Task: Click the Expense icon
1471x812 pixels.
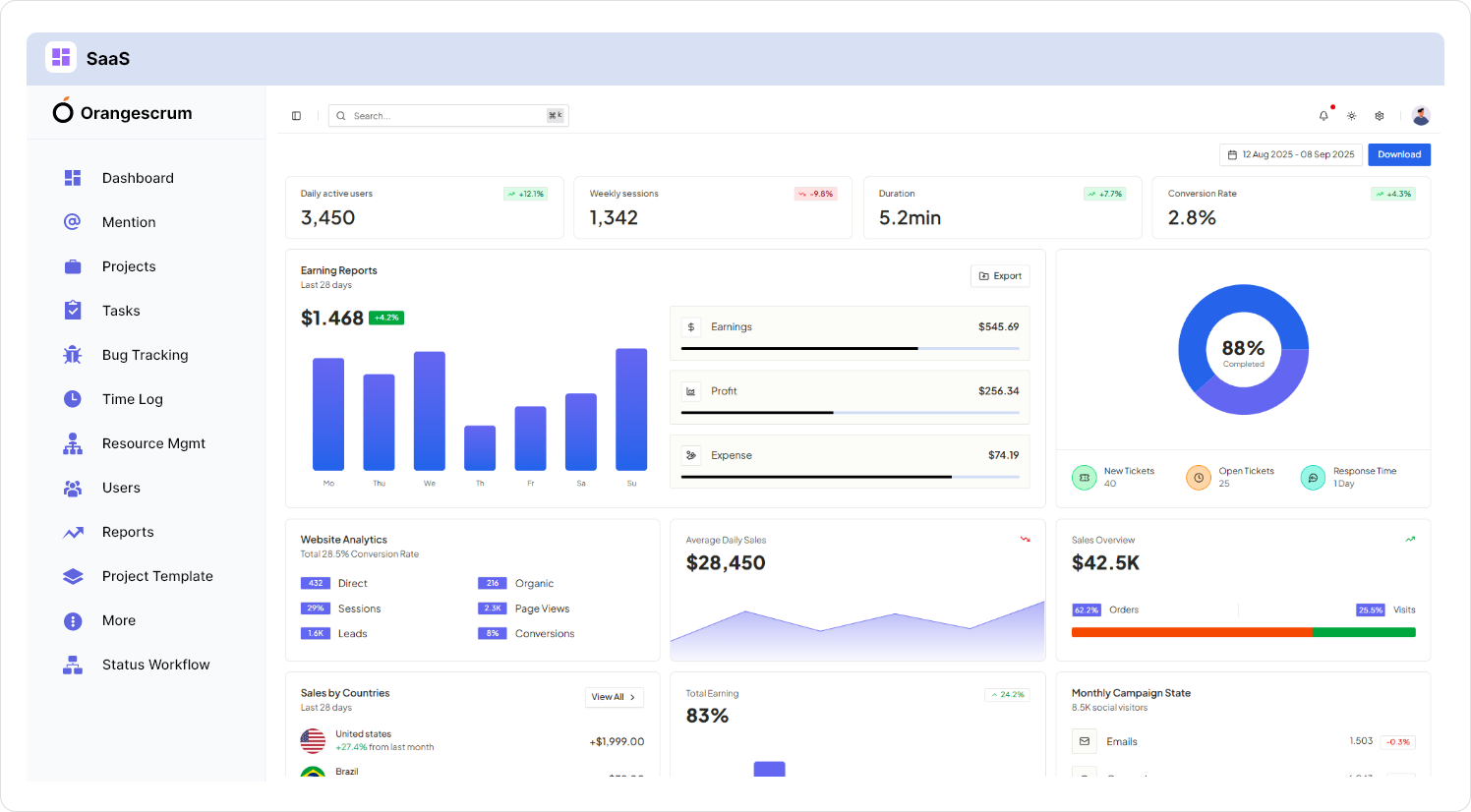Action: click(691, 455)
